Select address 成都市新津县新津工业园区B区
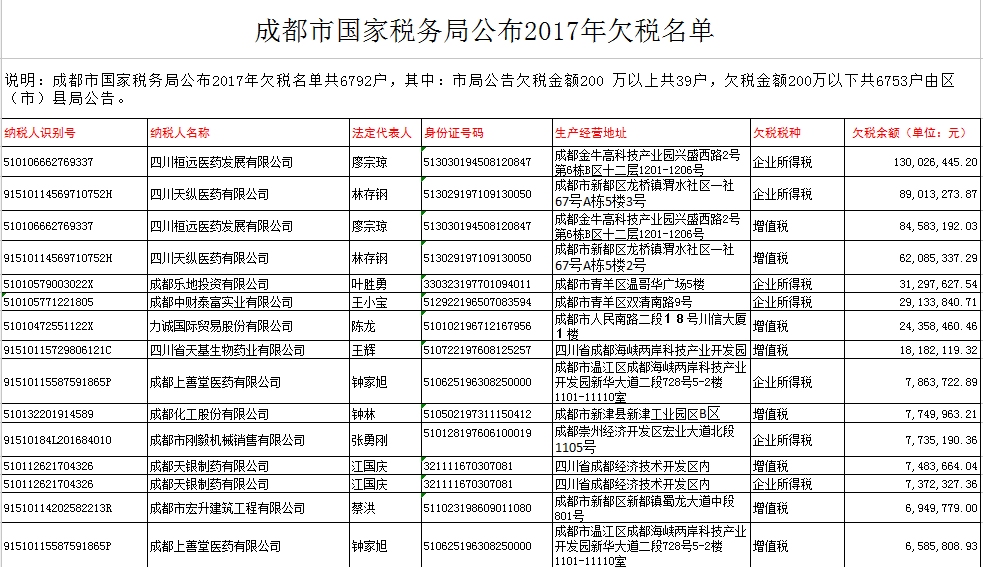Screen dimensions: 983x567 tap(638, 414)
